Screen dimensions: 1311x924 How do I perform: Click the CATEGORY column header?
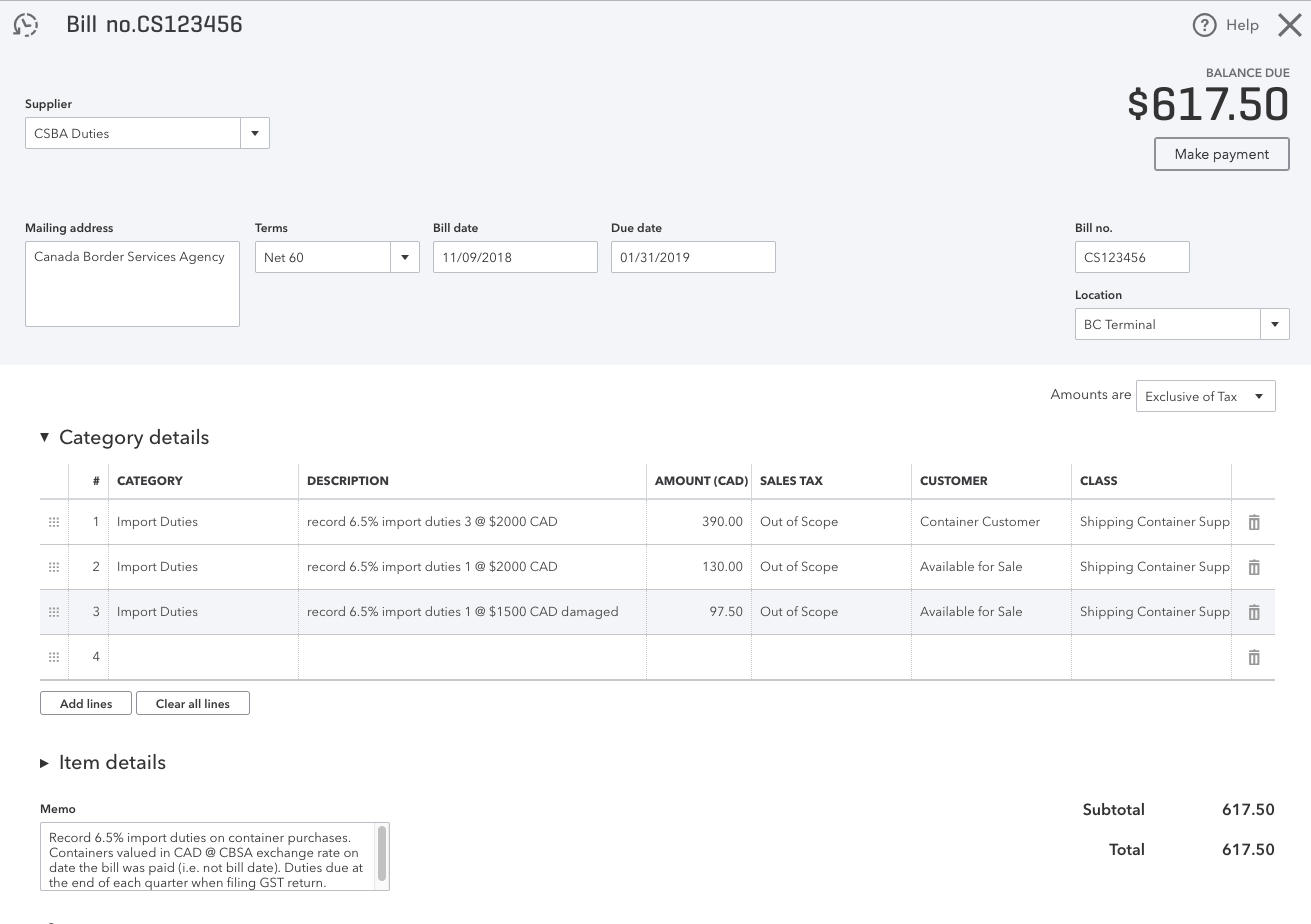(x=150, y=481)
